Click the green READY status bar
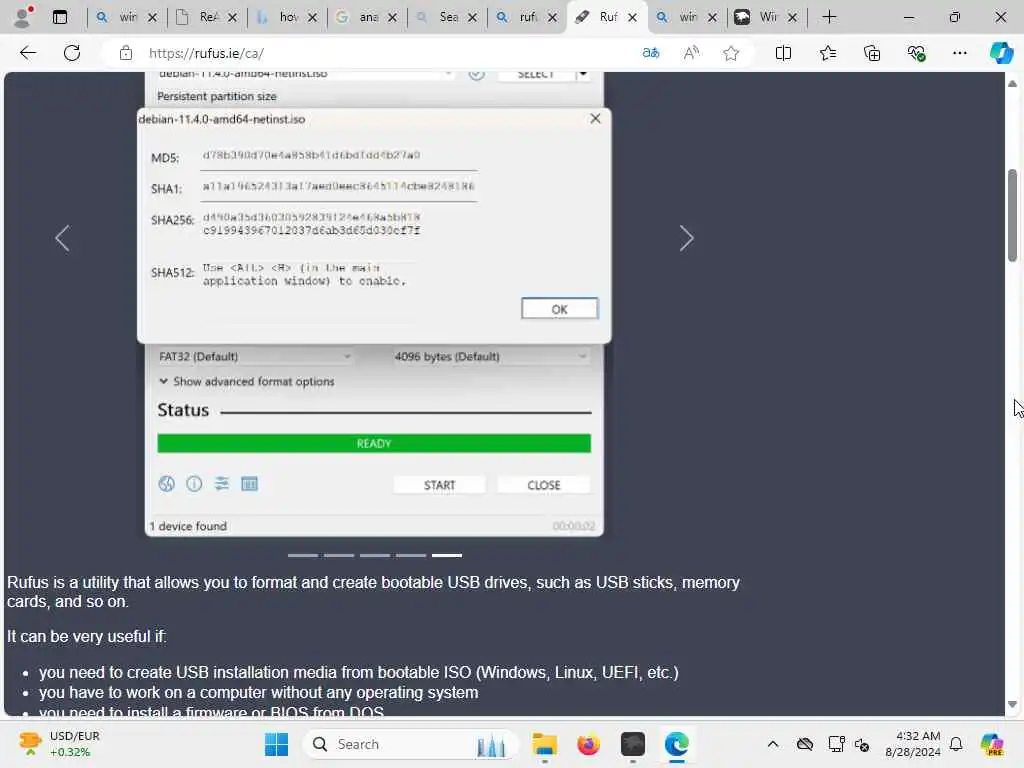 click(374, 443)
